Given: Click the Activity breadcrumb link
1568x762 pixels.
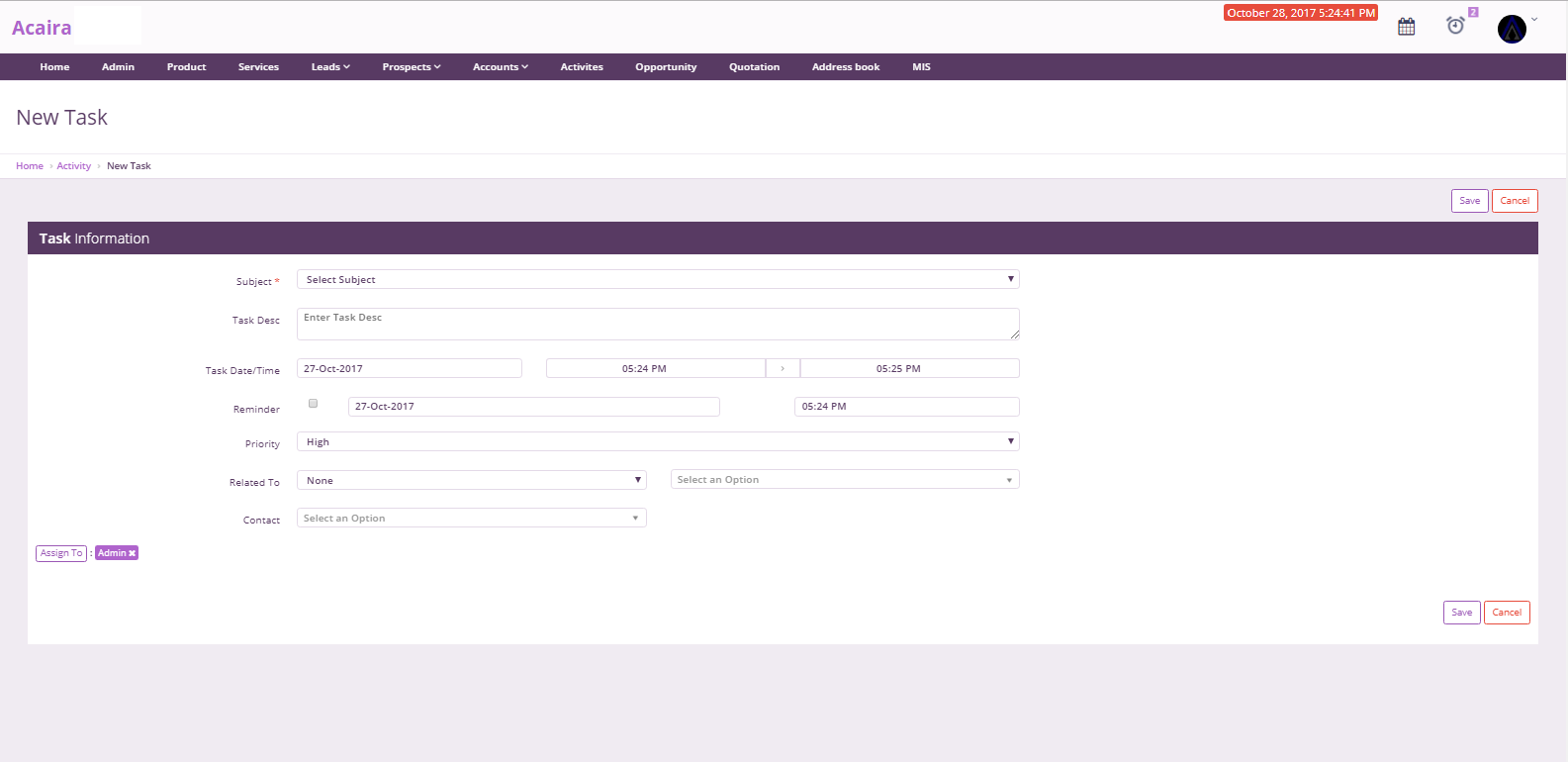Looking at the screenshot, I should [x=74, y=166].
